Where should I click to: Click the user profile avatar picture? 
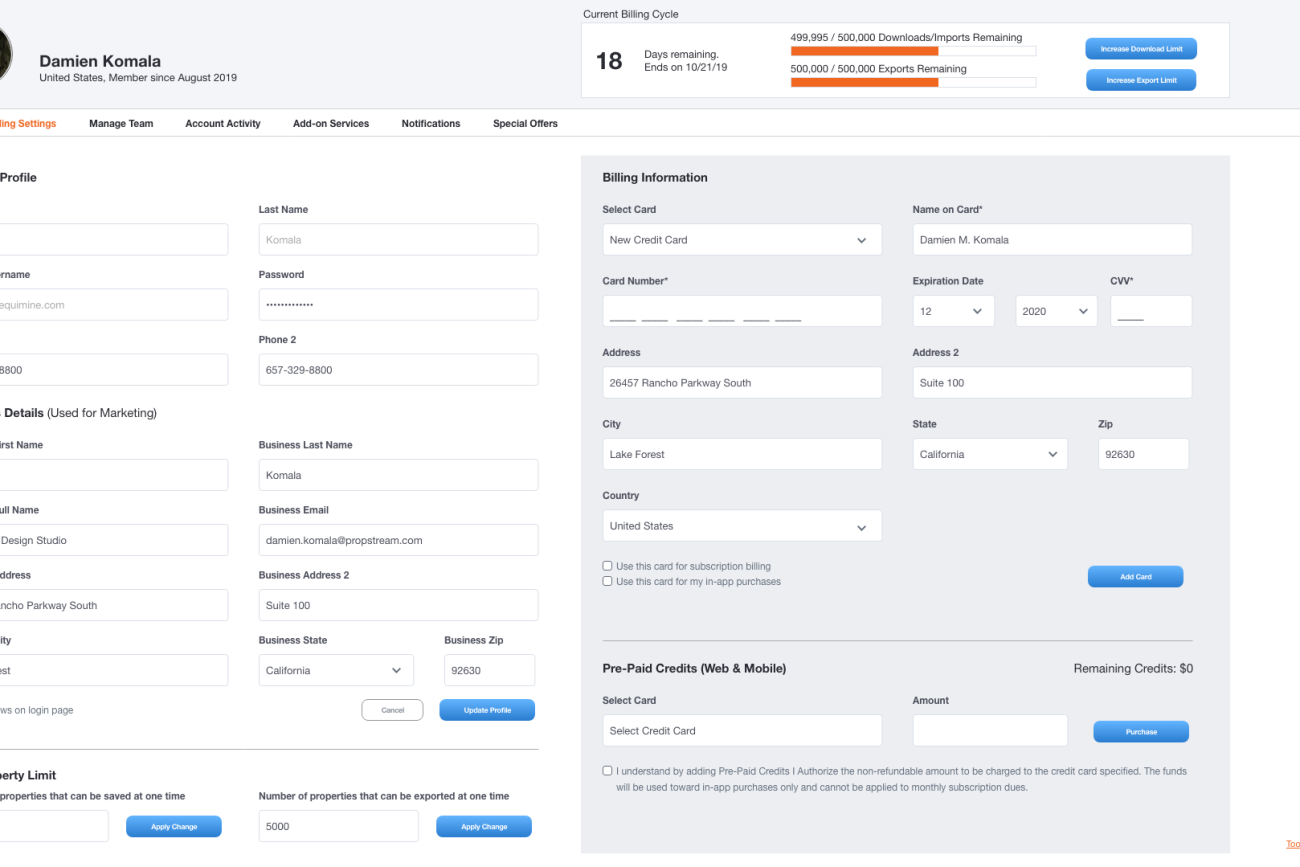coord(4,52)
